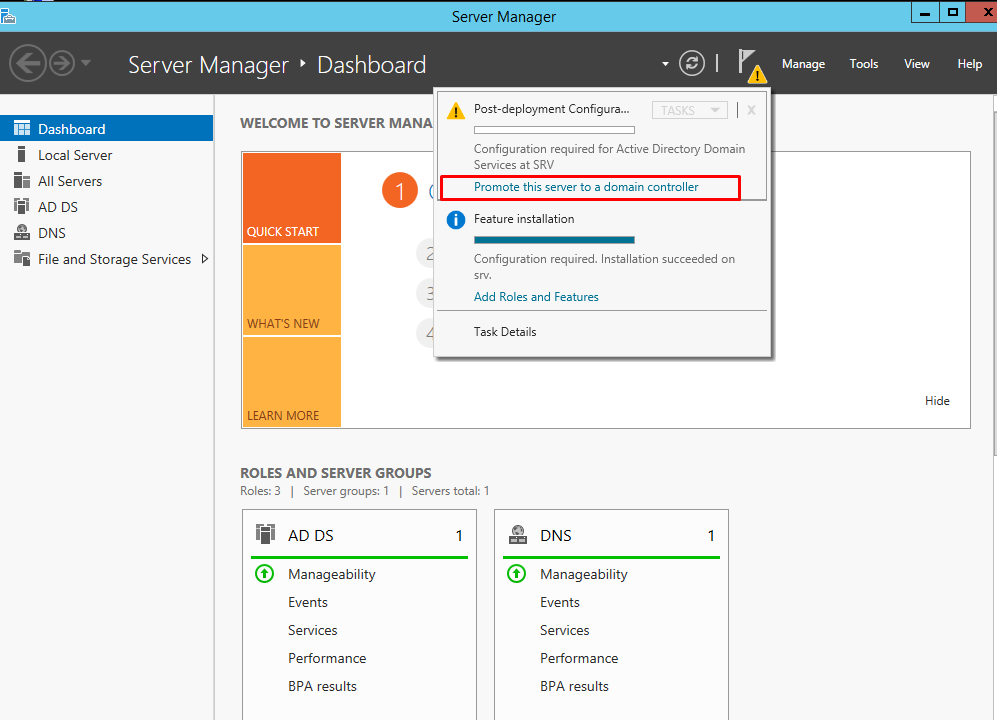Click AD DS Manageability green status icon

265,574
